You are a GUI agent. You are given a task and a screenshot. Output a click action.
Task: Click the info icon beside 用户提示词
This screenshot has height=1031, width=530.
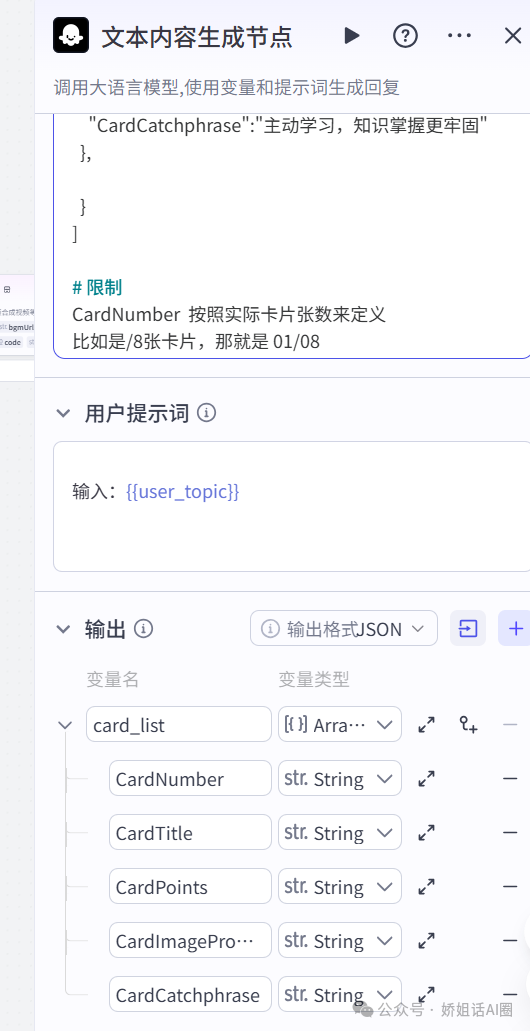pos(206,414)
